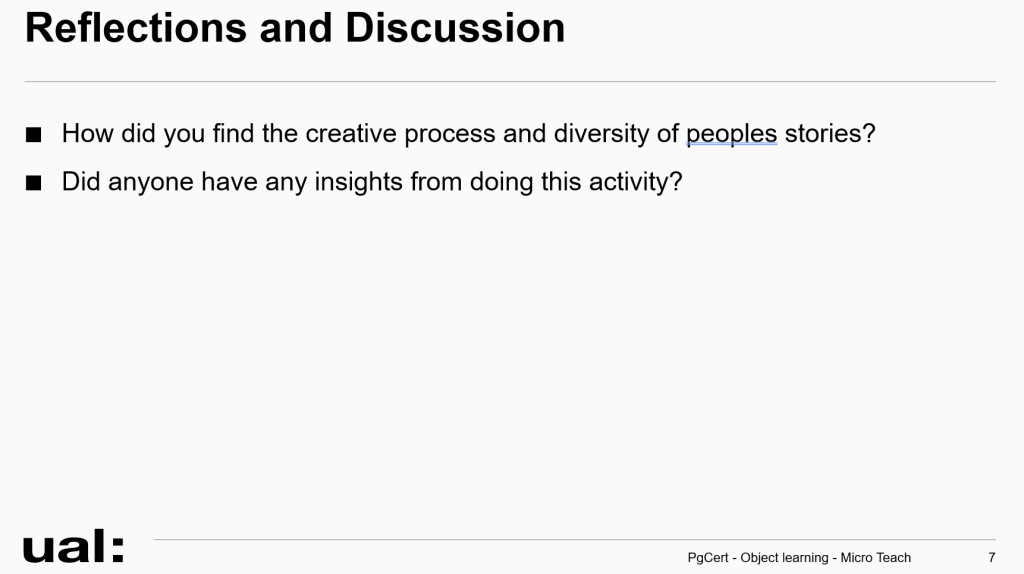Click the word creative in first bullet
This screenshot has height=574, width=1024.
pyautogui.click(x=351, y=133)
